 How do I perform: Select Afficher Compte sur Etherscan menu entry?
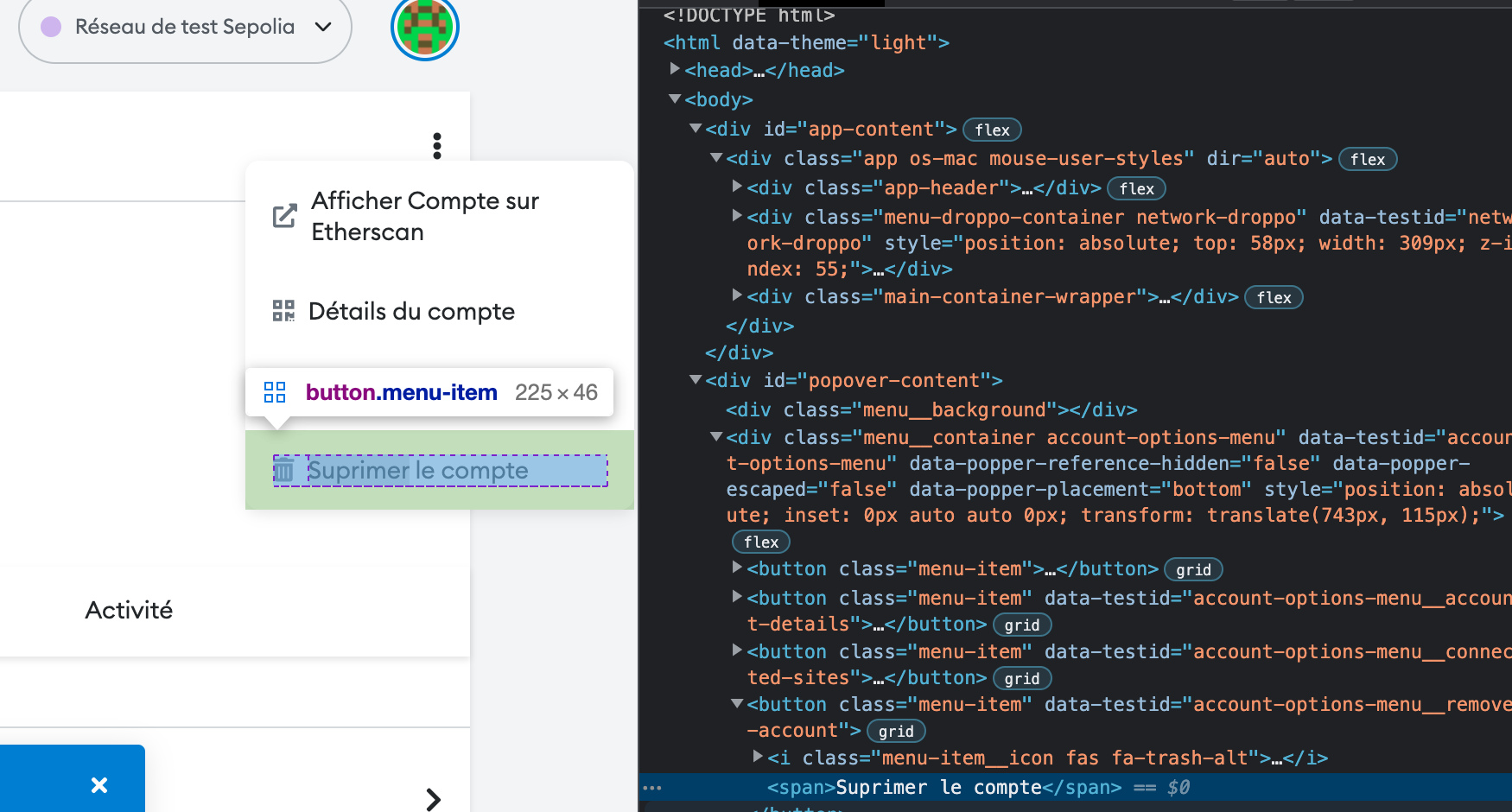[x=424, y=216]
